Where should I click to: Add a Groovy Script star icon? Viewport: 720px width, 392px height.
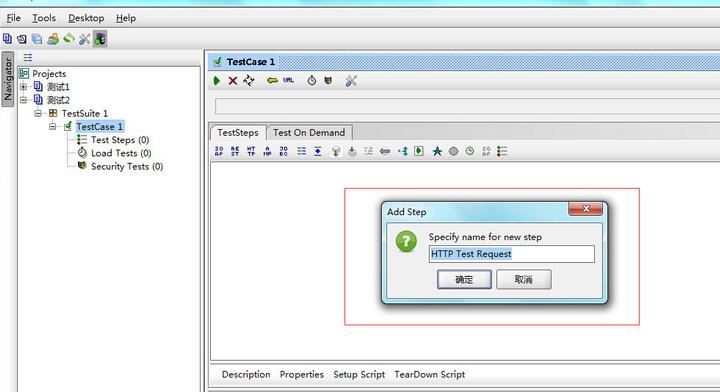pyautogui.click(x=437, y=151)
